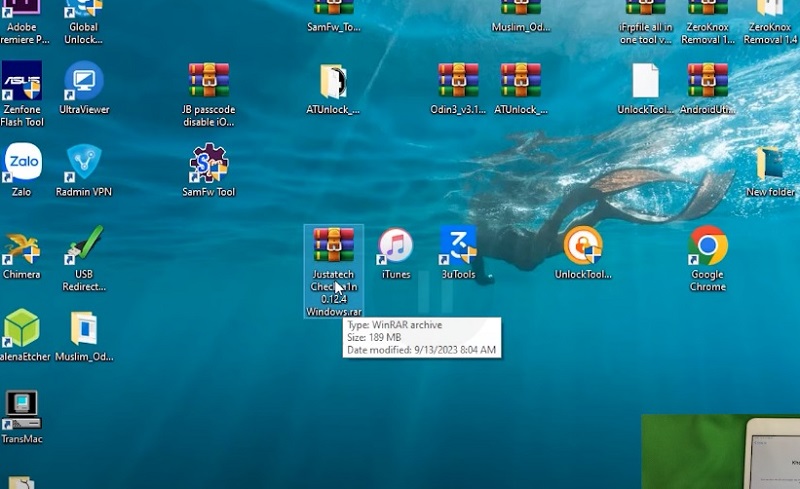Open the TransMac application icon
Viewport: 800px width, 489px height.
[22, 410]
